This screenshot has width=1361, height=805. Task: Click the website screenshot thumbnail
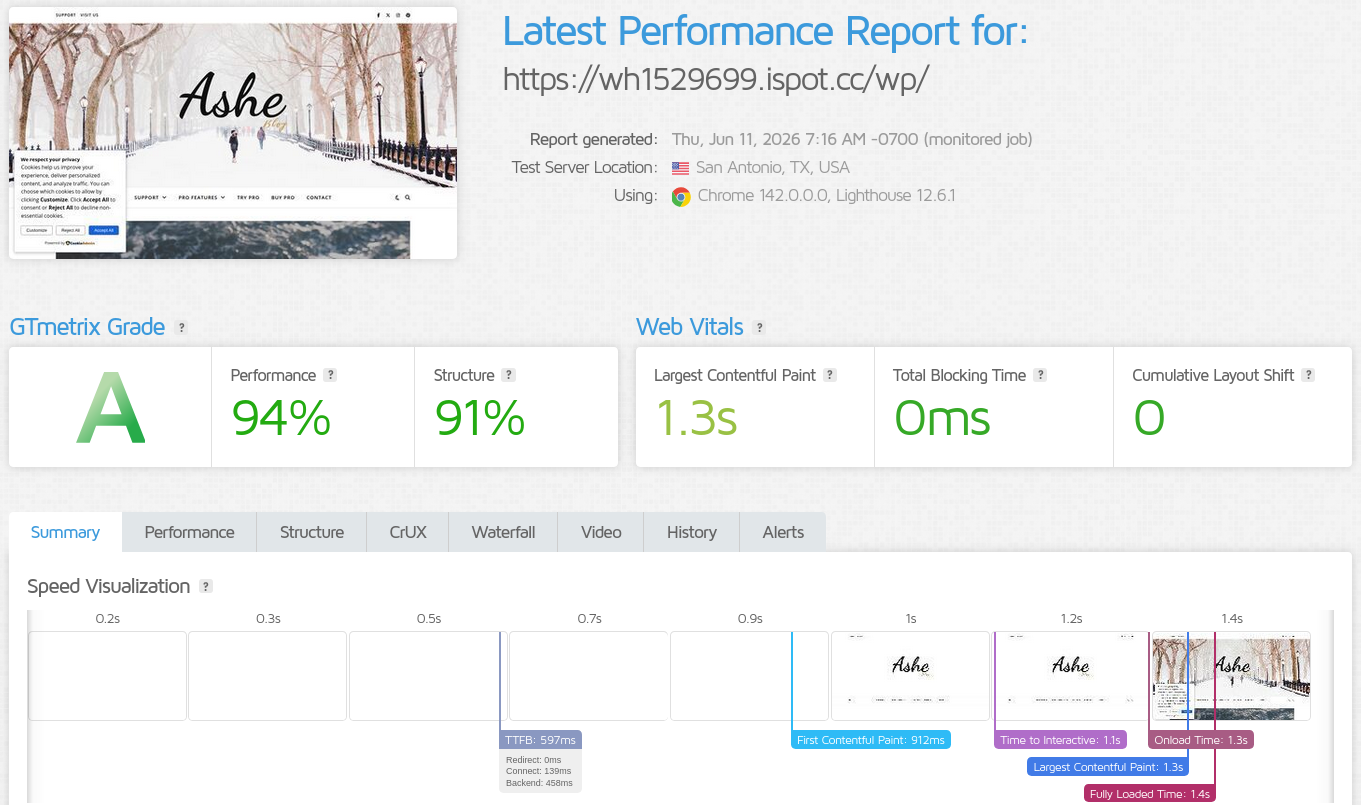click(233, 133)
